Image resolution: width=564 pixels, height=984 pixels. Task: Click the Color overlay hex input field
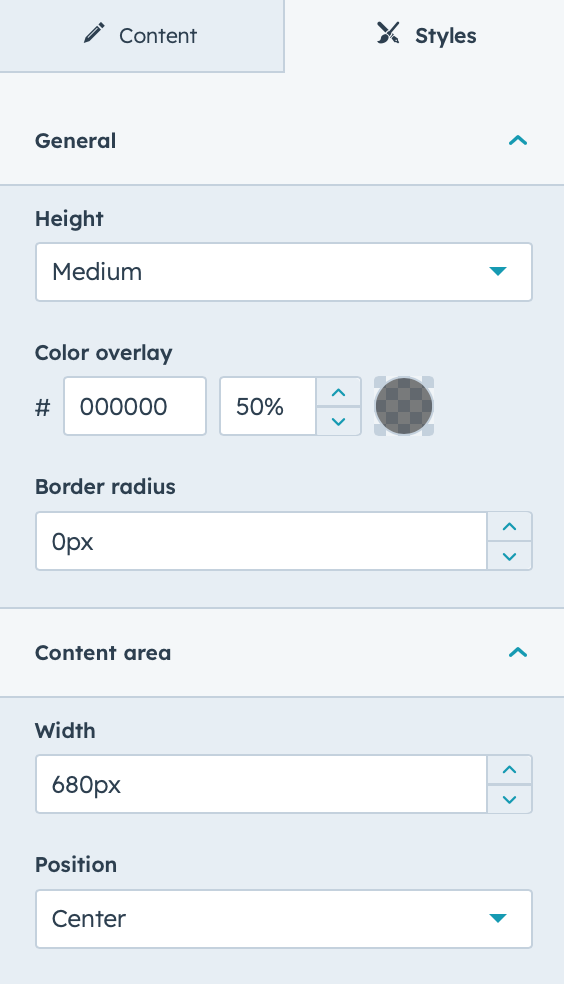coord(135,406)
